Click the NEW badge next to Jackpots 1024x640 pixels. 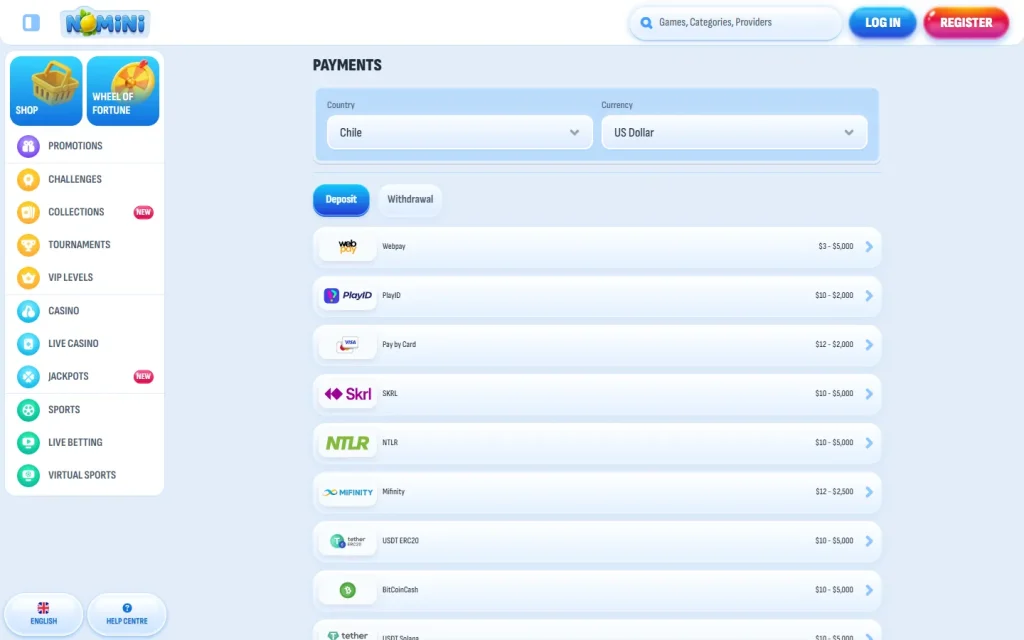(144, 376)
